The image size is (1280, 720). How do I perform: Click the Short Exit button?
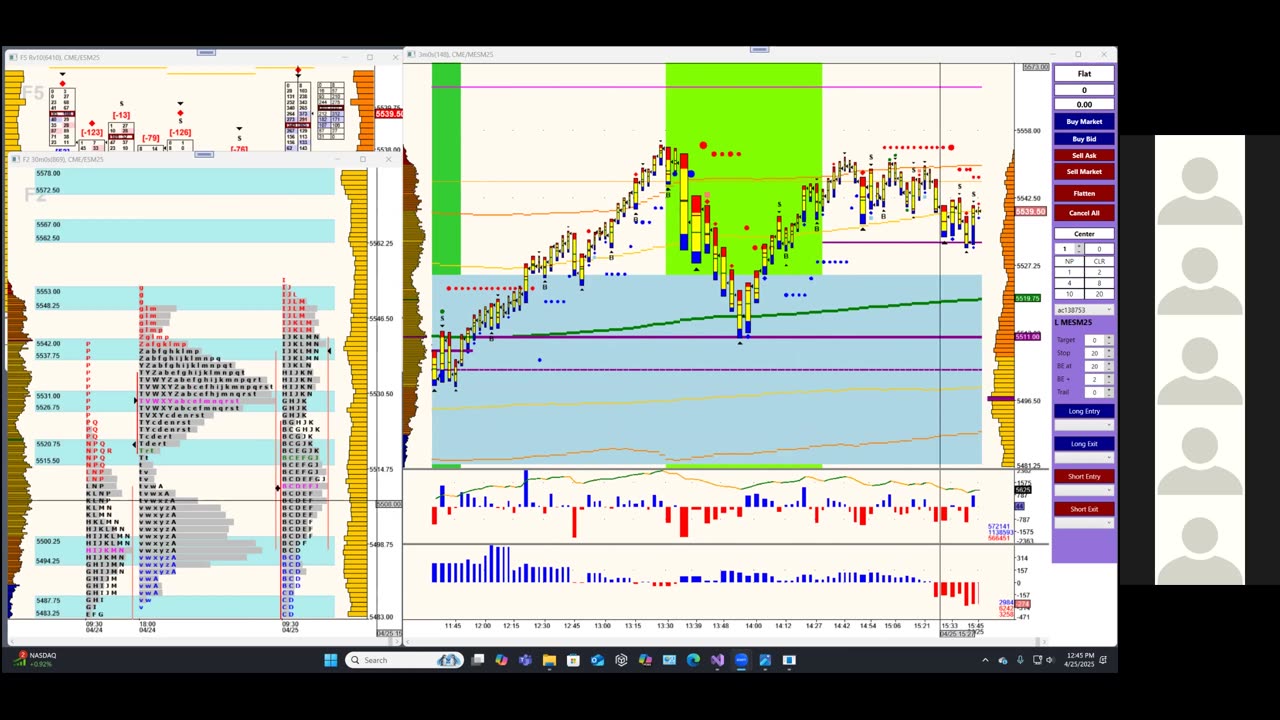coord(1084,509)
